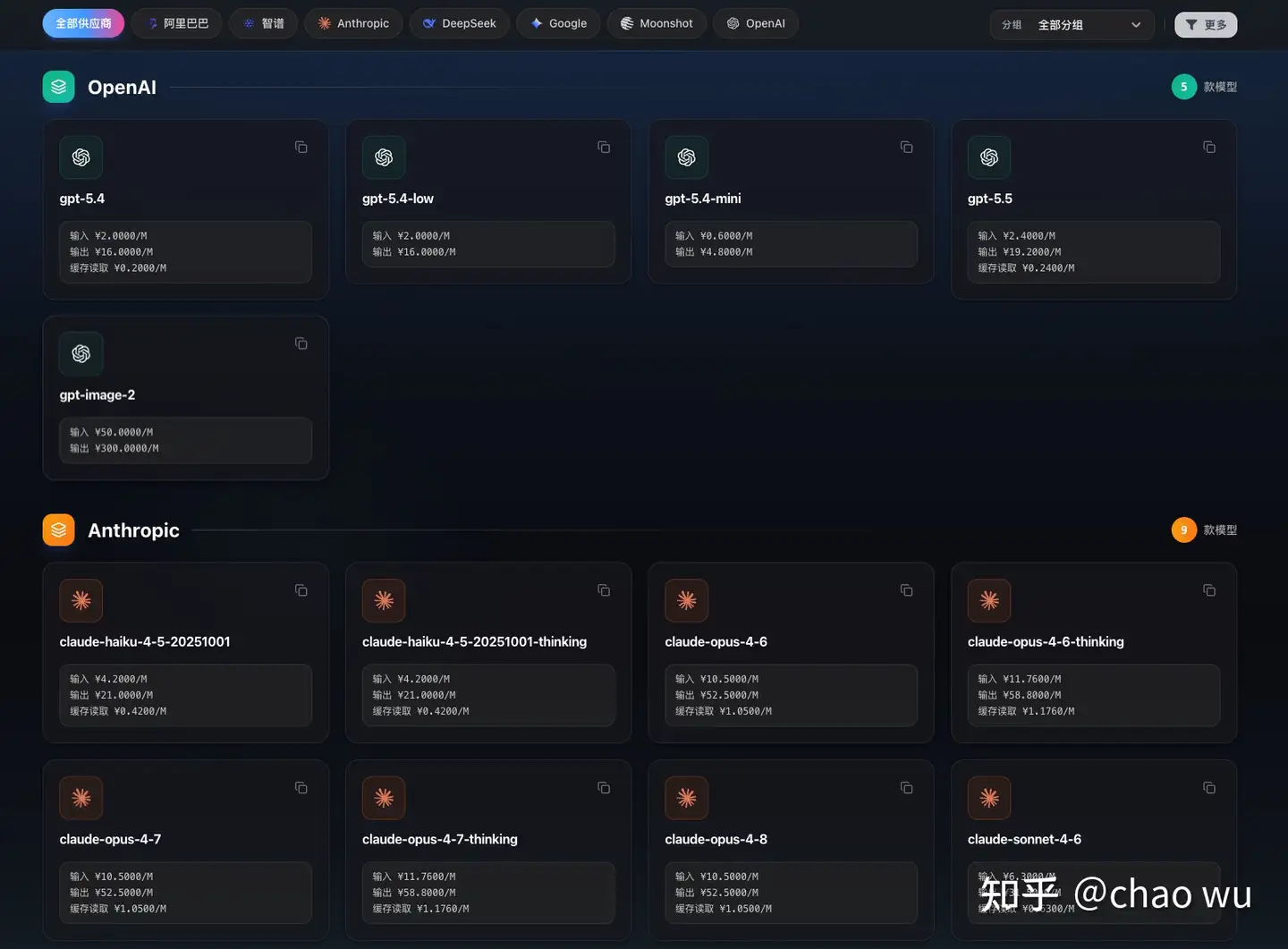Click the 输入 ¥50.0000/M price on gpt-image-2

click(112, 432)
